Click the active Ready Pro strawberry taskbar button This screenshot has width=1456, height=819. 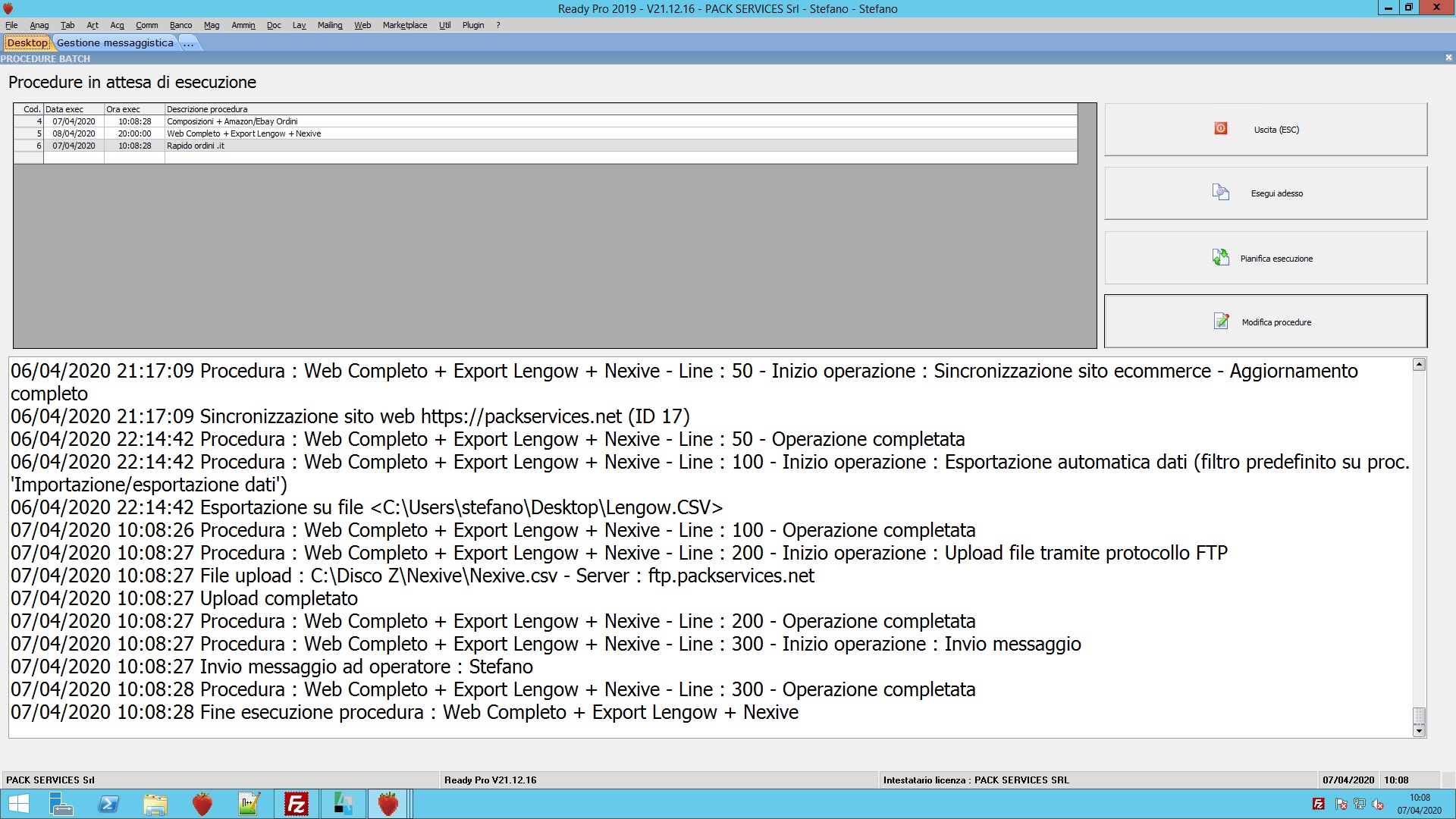(388, 804)
